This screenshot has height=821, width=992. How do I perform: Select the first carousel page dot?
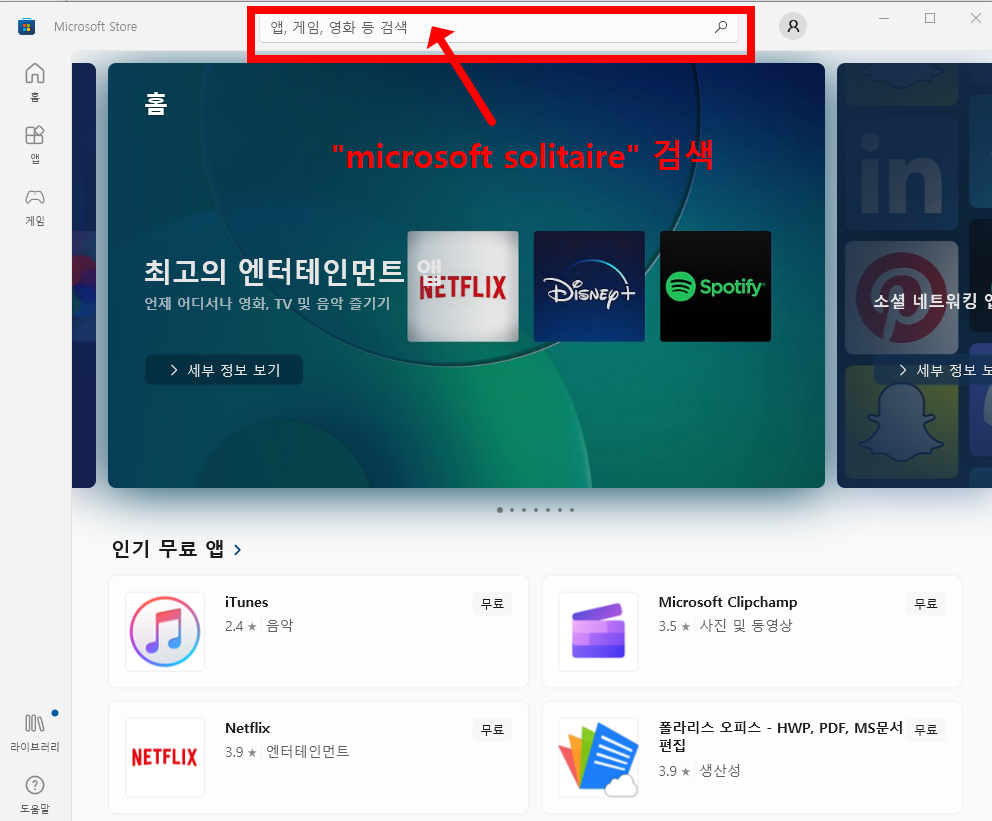click(x=500, y=510)
